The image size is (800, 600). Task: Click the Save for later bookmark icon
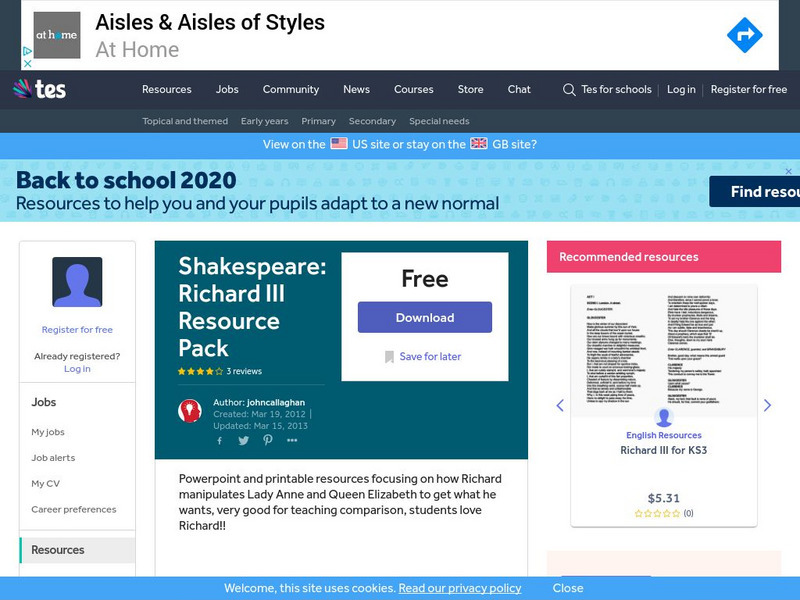coord(389,357)
